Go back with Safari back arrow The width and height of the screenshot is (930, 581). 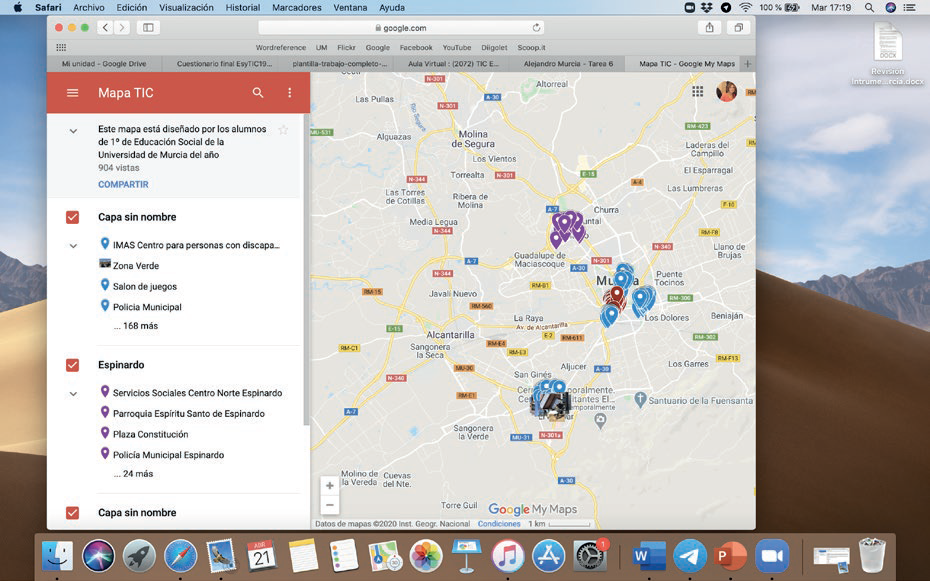tap(105, 27)
